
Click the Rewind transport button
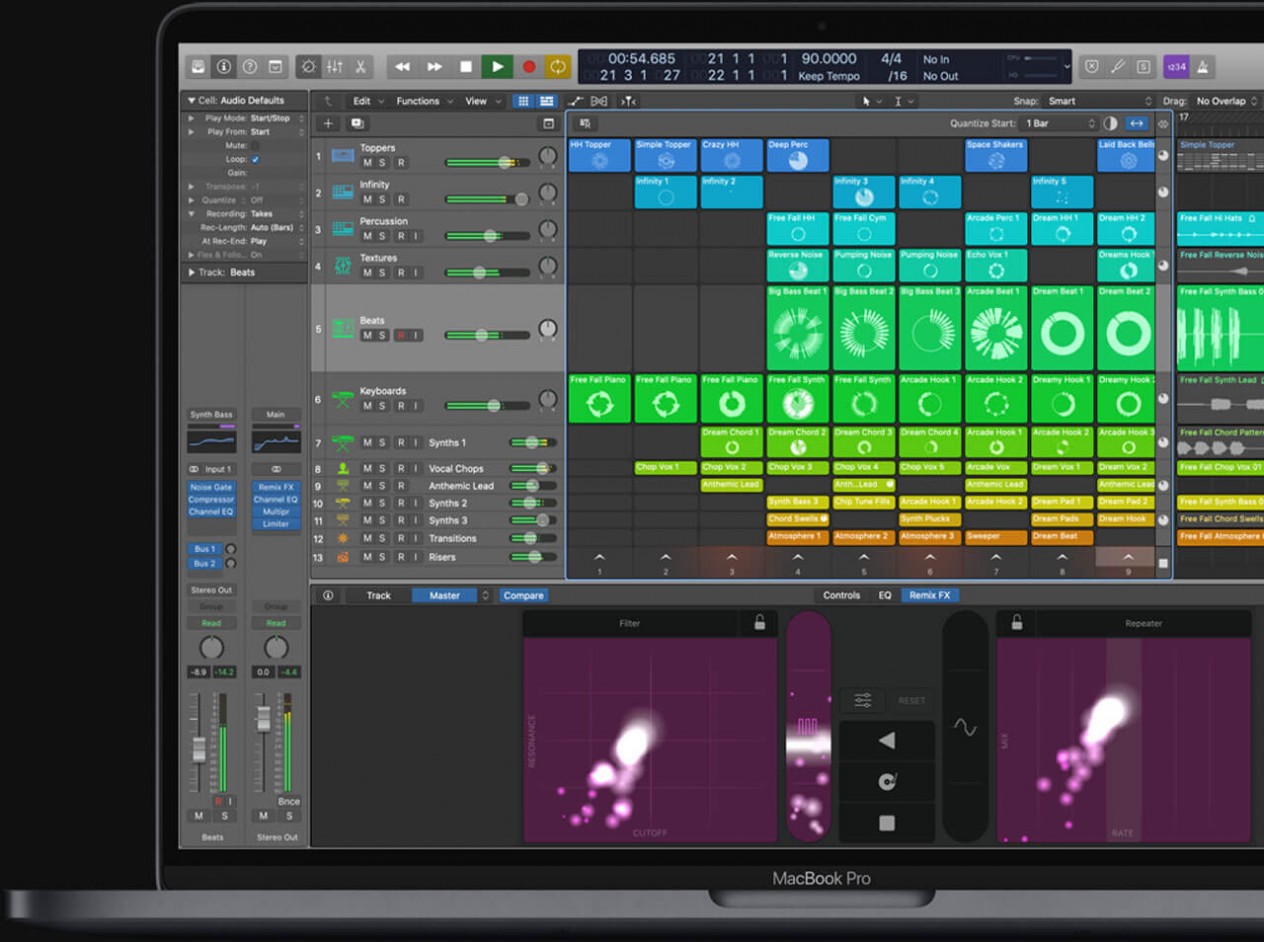tap(402, 67)
